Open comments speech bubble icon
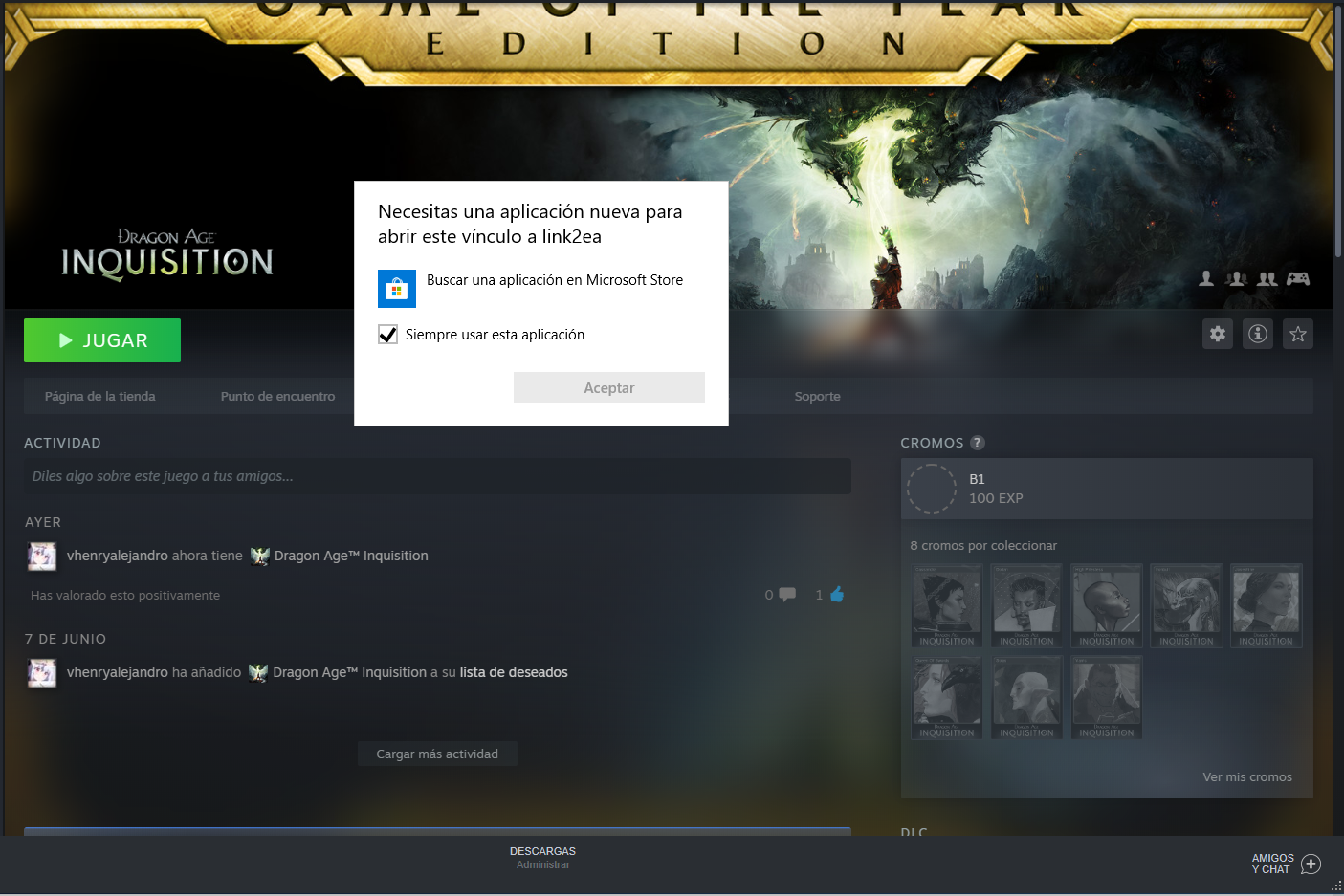The height and width of the screenshot is (896, 1344). (786, 595)
